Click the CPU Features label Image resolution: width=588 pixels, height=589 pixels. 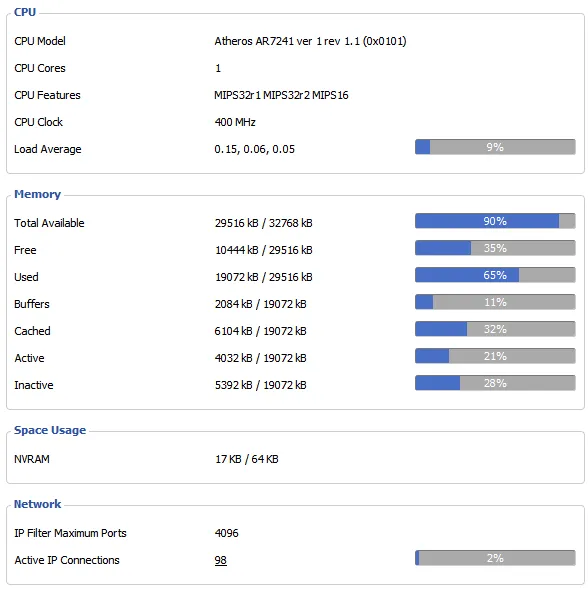click(47, 95)
